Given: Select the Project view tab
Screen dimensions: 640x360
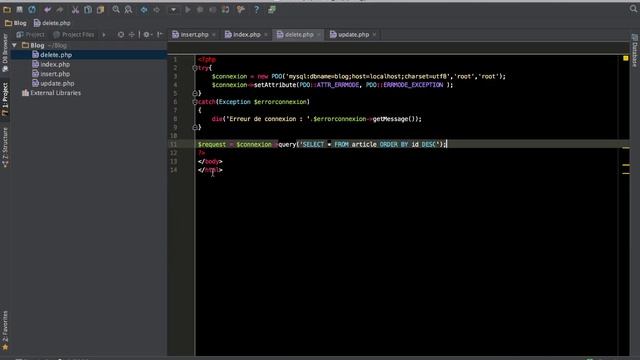Looking at the screenshot, I should (31, 35).
